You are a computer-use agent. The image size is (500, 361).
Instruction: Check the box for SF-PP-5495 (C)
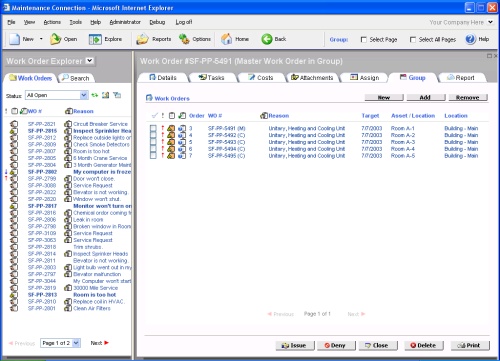153,156
